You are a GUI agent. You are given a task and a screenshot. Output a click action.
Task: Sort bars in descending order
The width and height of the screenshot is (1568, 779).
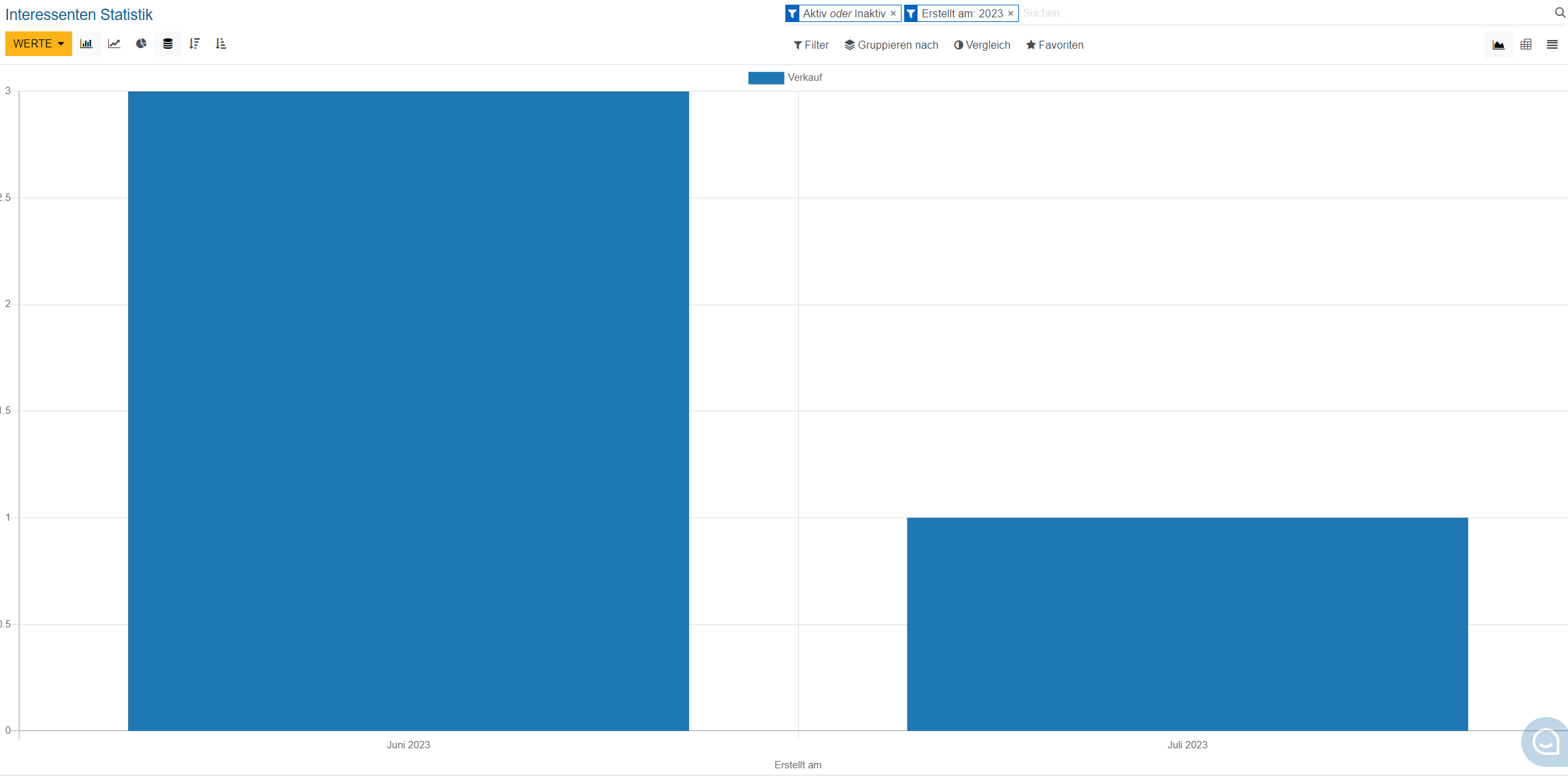click(x=194, y=44)
